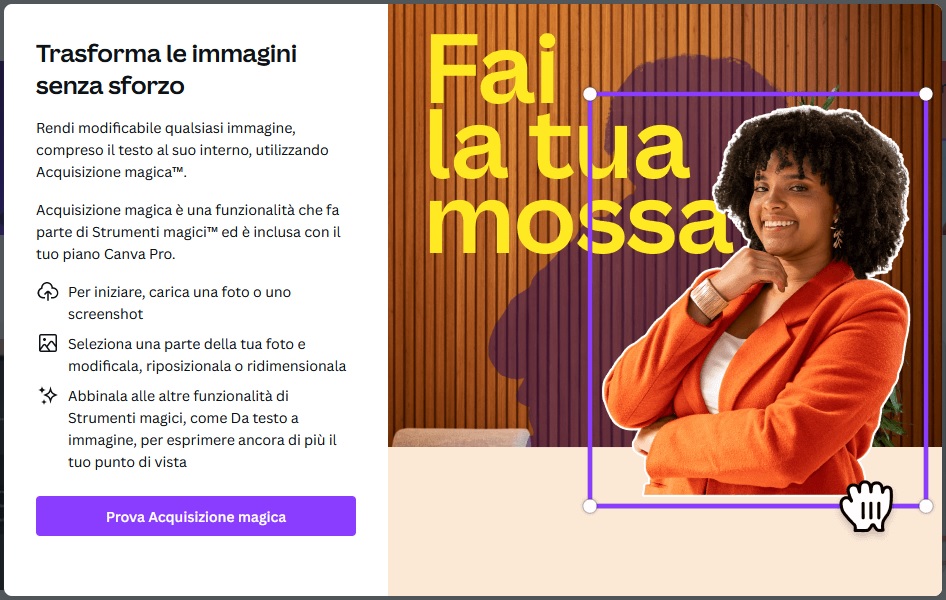Click the yellow 'Fai' headline word
Image resolution: width=946 pixels, height=600 pixels.
[x=491, y=68]
